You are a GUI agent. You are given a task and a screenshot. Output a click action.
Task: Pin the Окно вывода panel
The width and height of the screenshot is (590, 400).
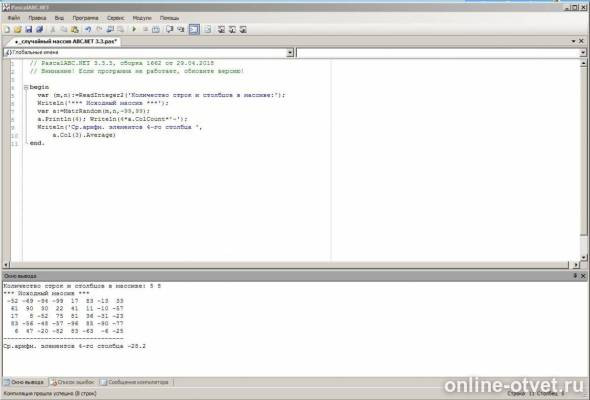point(575,276)
